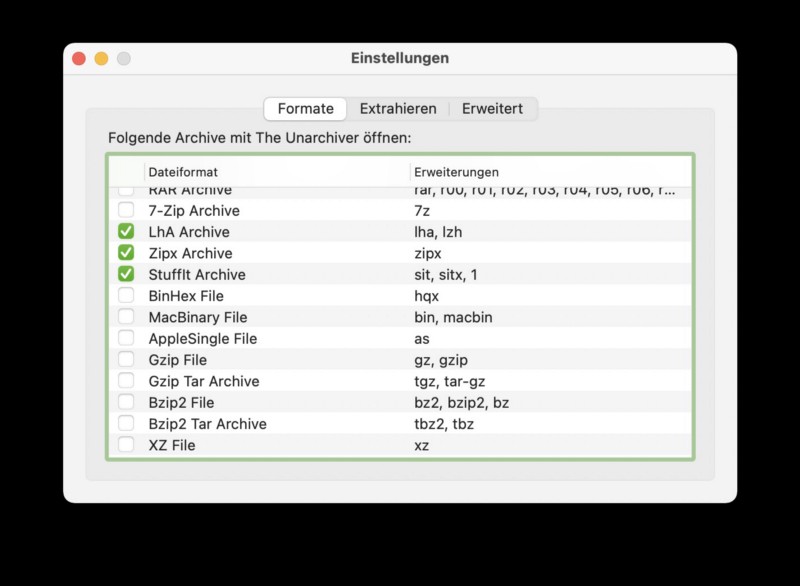This screenshot has height=586, width=800.
Task: Click the '7z' extension cell
Action: pos(422,211)
